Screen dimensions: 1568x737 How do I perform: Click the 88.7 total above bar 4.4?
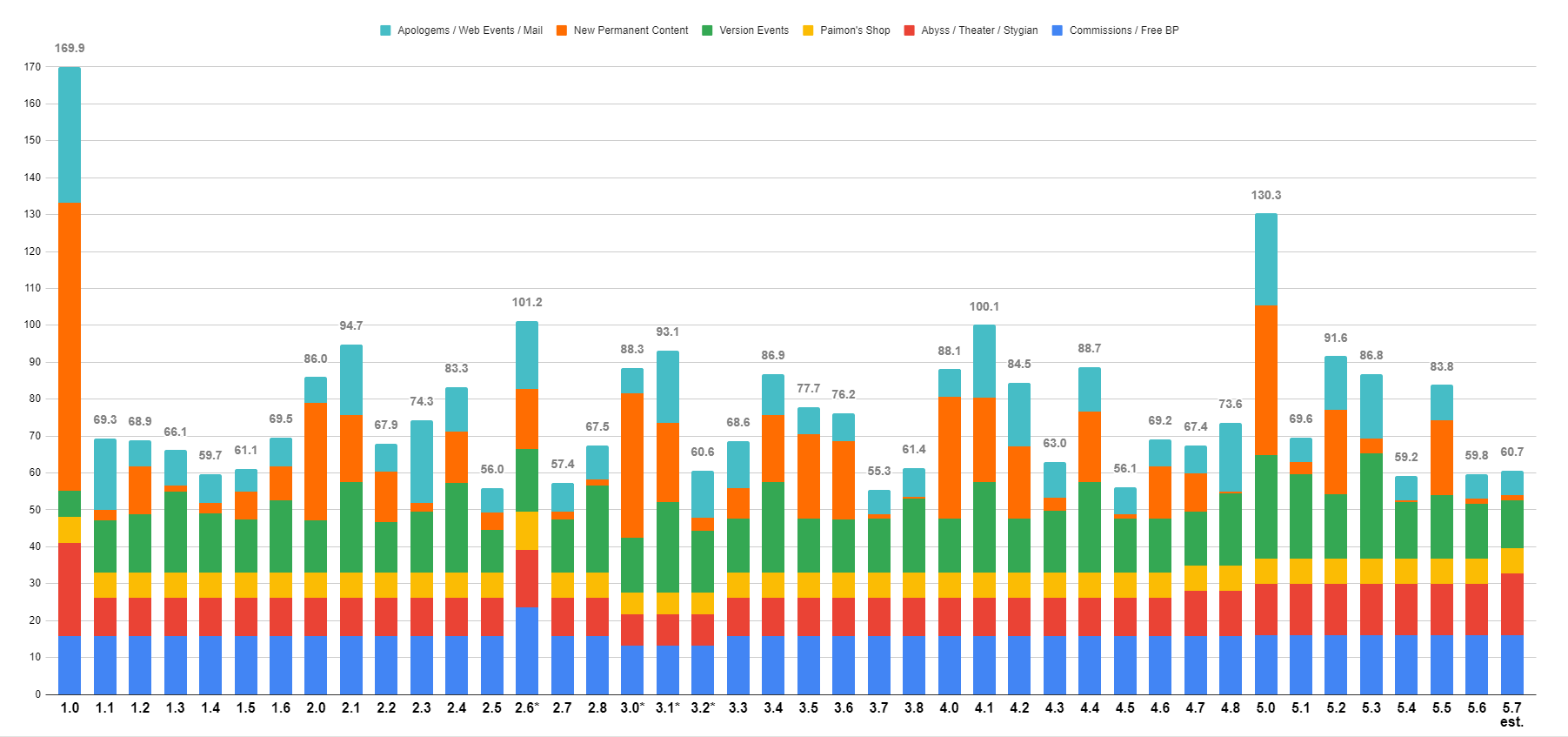click(x=1090, y=349)
